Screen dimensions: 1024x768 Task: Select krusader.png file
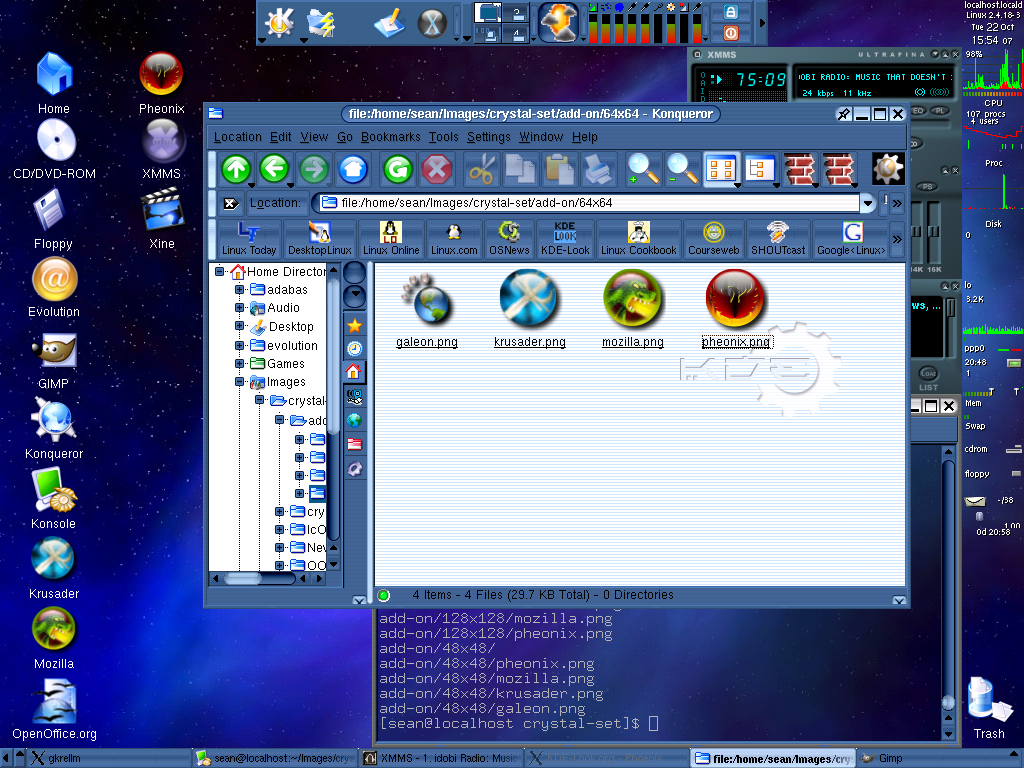click(530, 310)
